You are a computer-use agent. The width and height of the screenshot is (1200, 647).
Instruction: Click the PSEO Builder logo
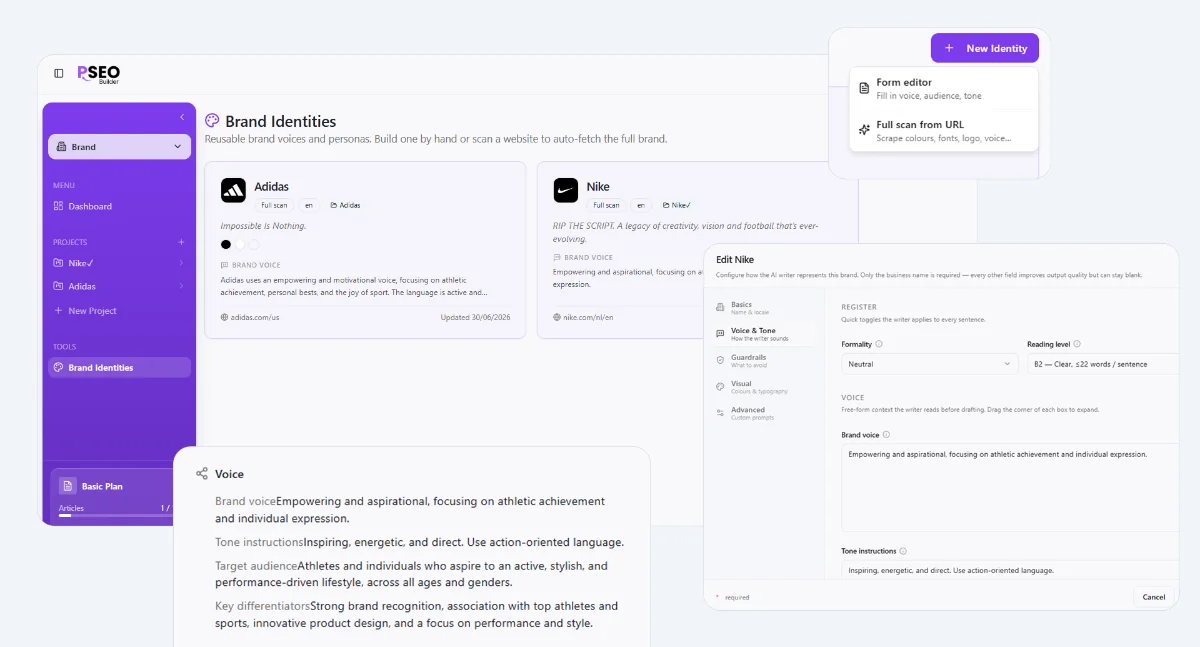click(x=99, y=73)
